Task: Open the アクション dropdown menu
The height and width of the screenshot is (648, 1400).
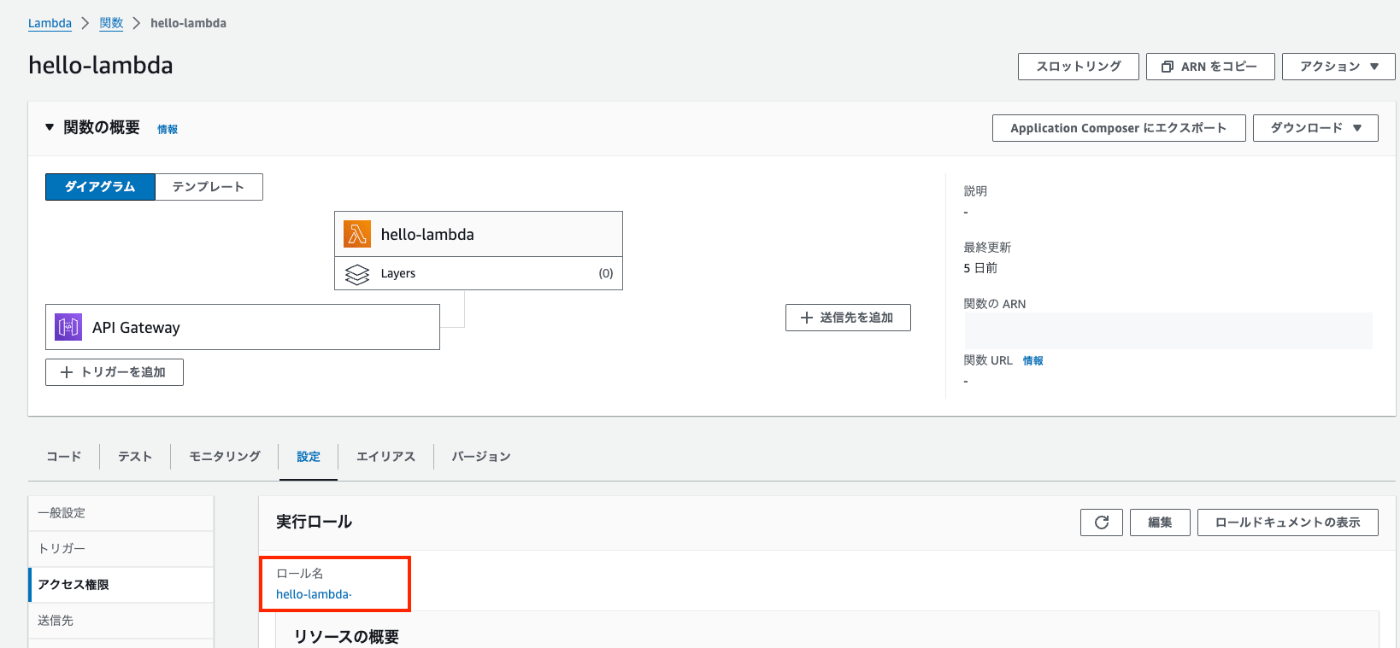Action: (1338, 67)
